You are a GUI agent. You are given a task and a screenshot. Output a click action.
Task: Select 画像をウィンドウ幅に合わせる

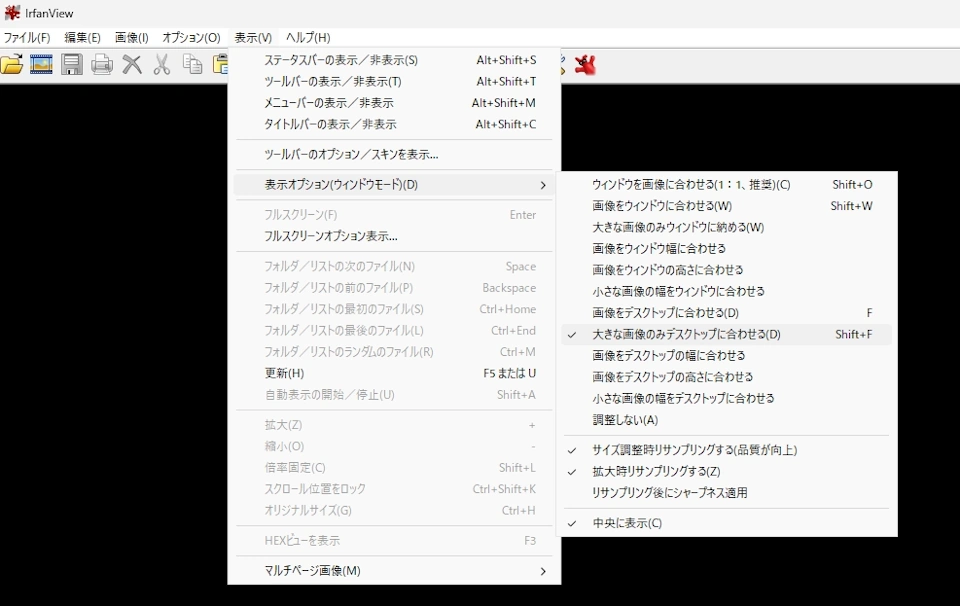point(727,249)
